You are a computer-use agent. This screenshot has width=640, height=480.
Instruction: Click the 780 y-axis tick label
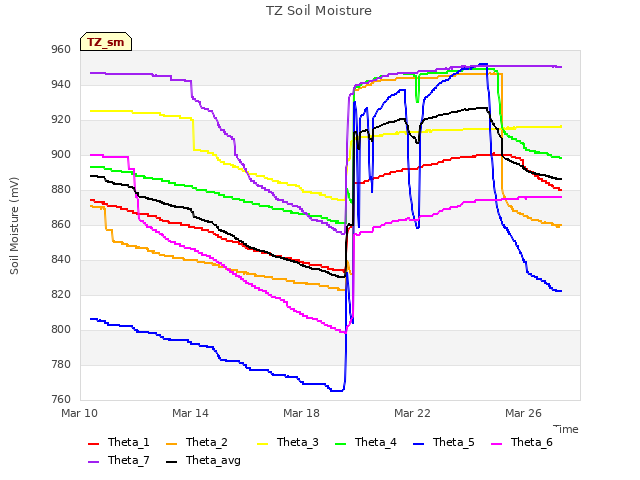tap(61, 364)
